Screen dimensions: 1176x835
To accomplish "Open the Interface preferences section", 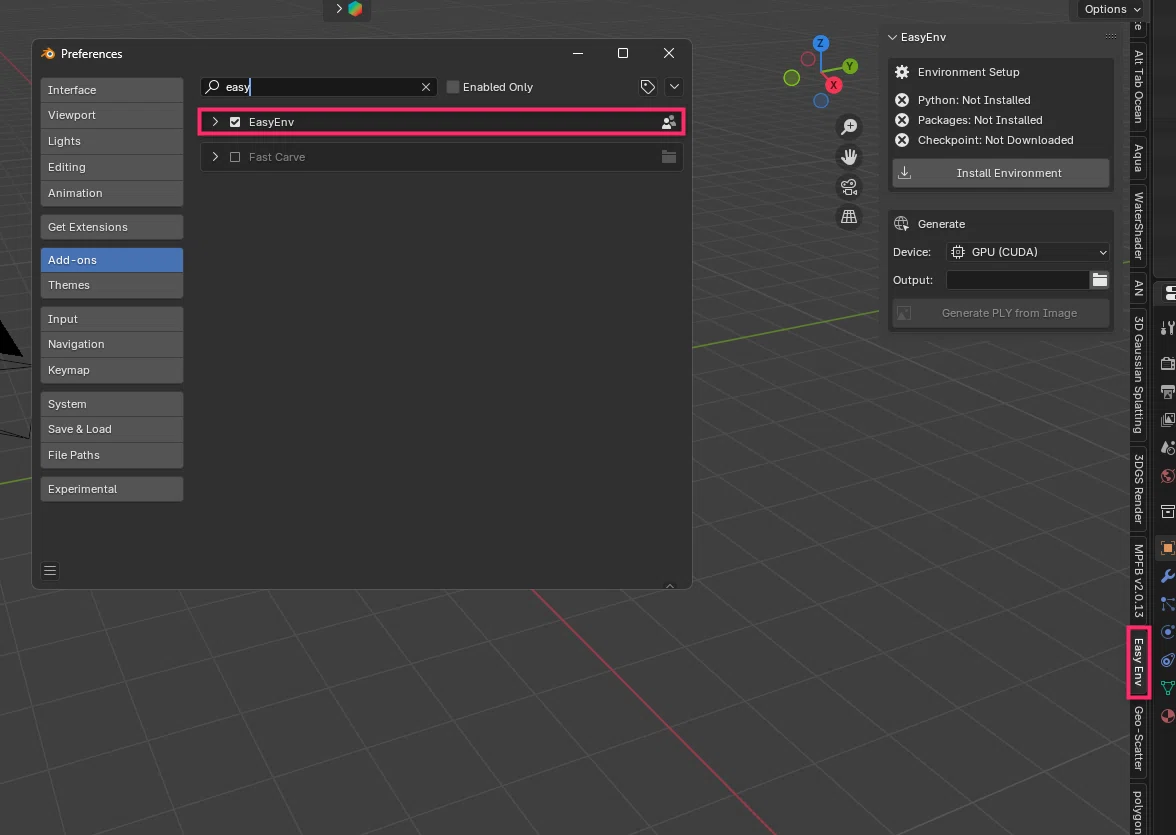I will 112,90.
